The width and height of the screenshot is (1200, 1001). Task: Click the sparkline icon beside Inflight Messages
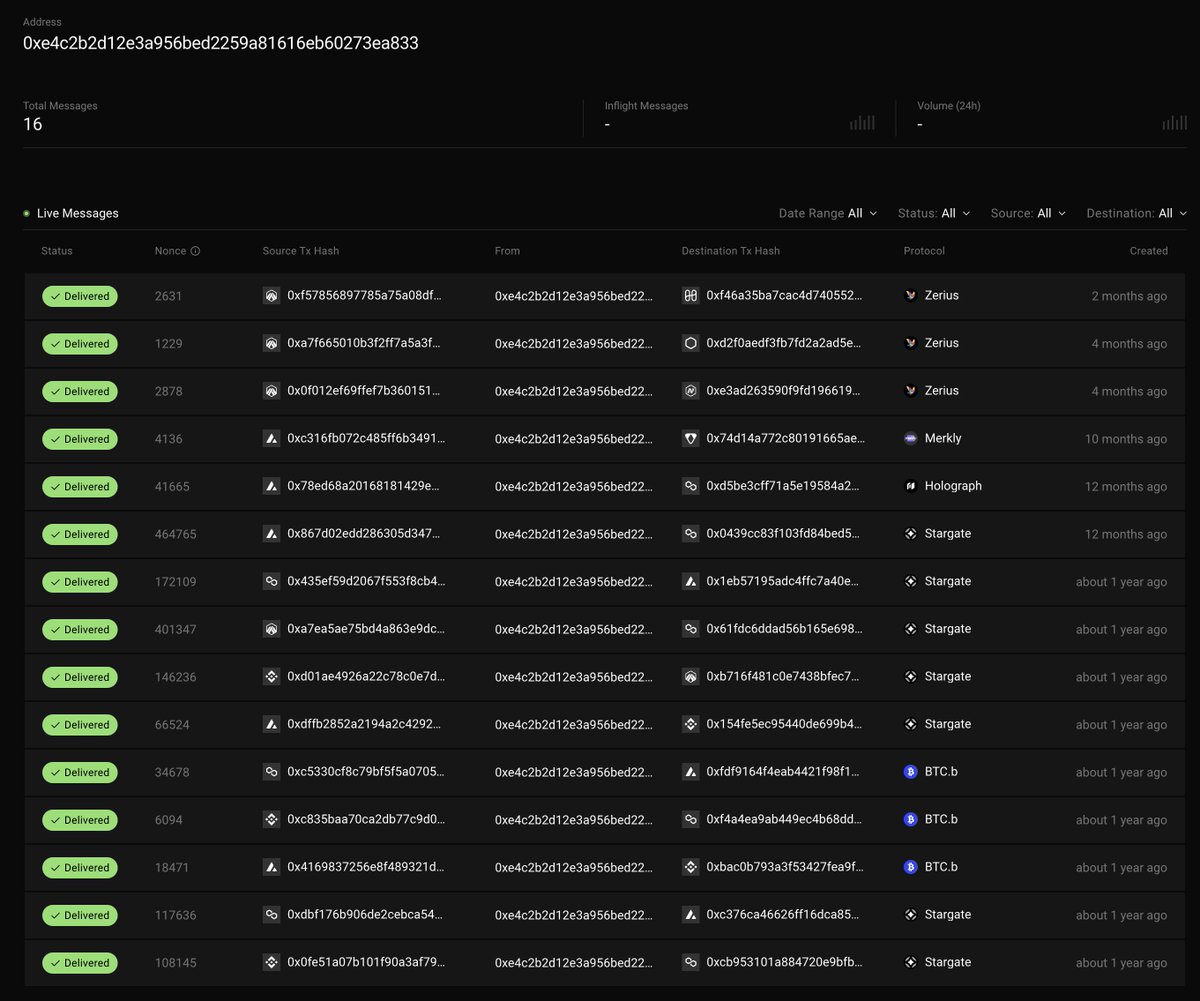click(862, 122)
